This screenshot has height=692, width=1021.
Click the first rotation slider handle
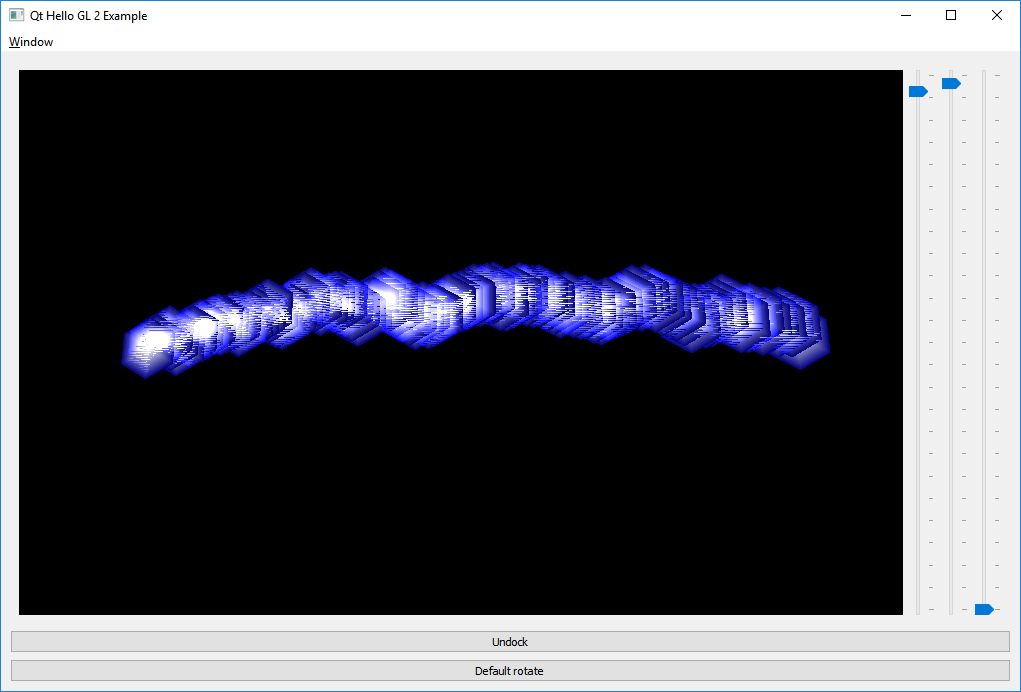point(918,92)
